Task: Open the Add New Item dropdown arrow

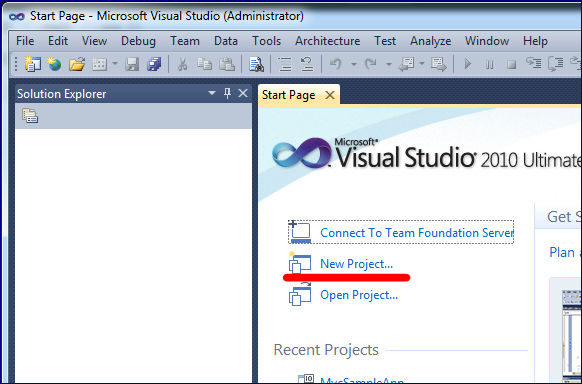Action: (x=115, y=64)
